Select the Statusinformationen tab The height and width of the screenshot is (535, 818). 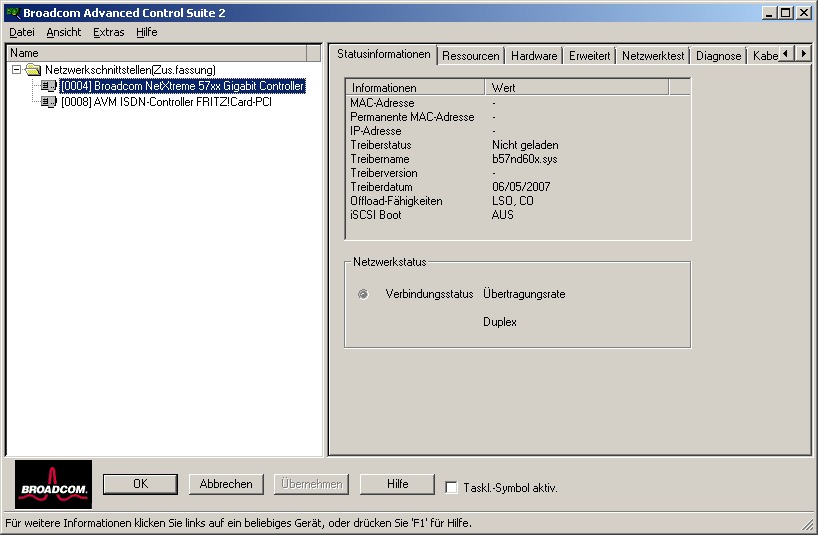coord(383,54)
